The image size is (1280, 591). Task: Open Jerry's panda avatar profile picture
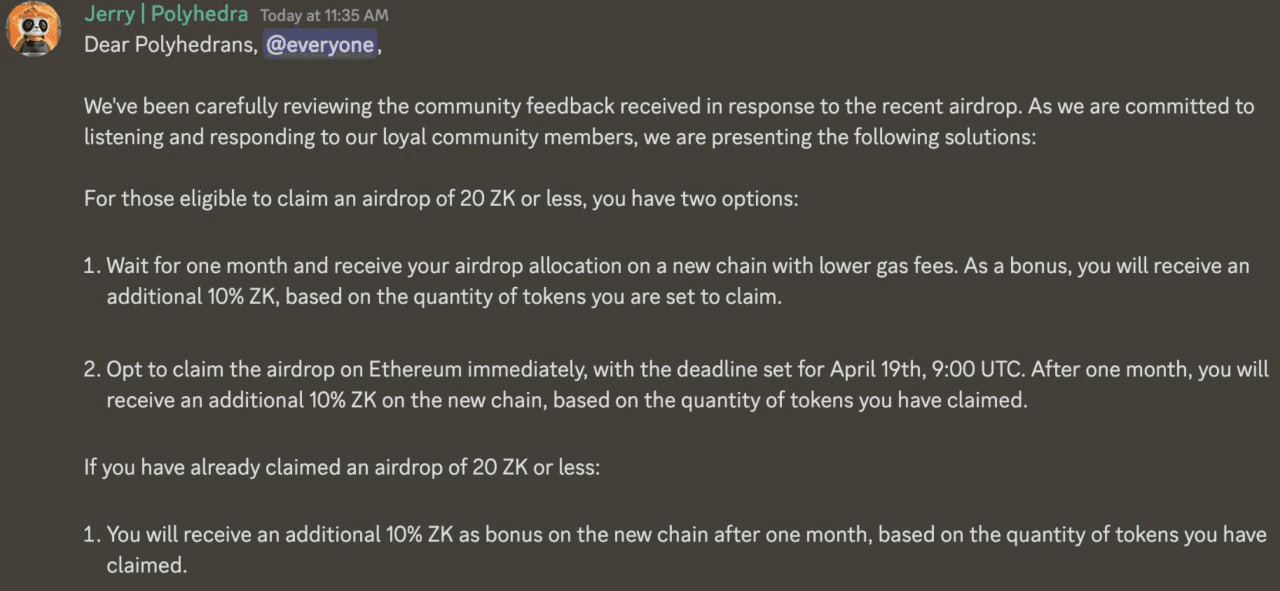(x=34, y=29)
